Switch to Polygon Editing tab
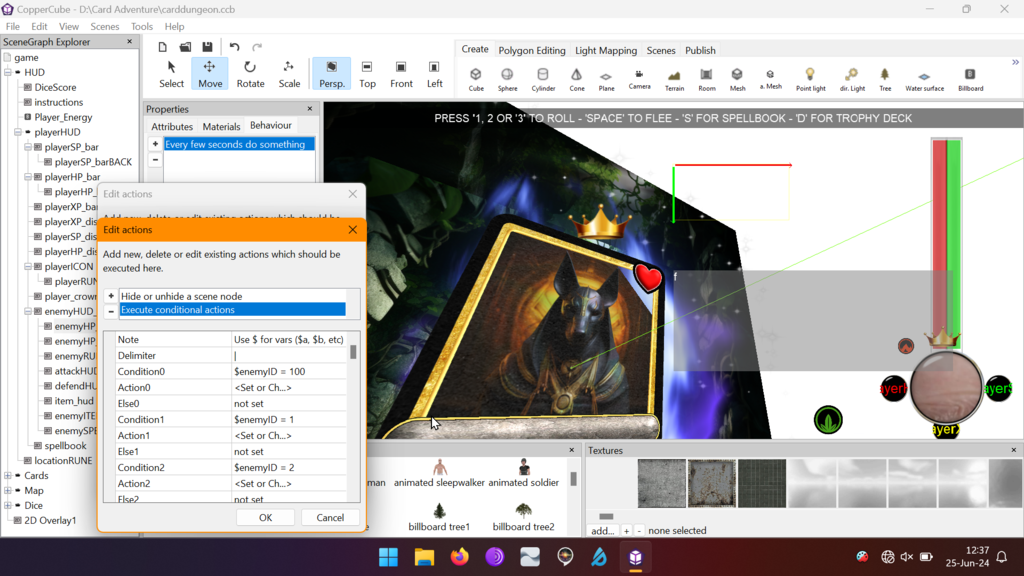The width and height of the screenshot is (1024, 576). [532, 50]
